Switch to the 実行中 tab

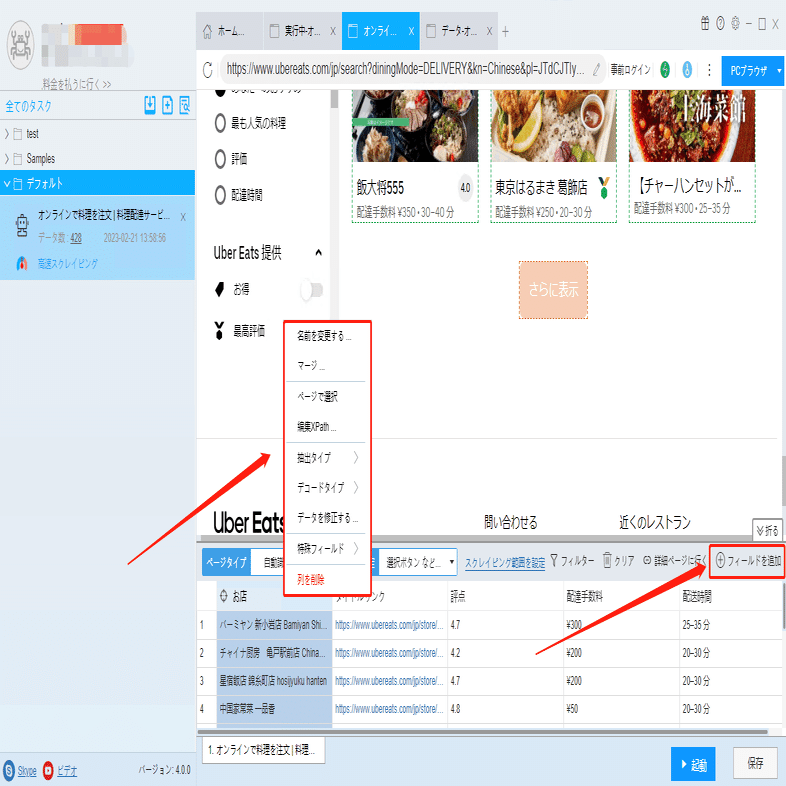pyautogui.click(x=302, y=31)
